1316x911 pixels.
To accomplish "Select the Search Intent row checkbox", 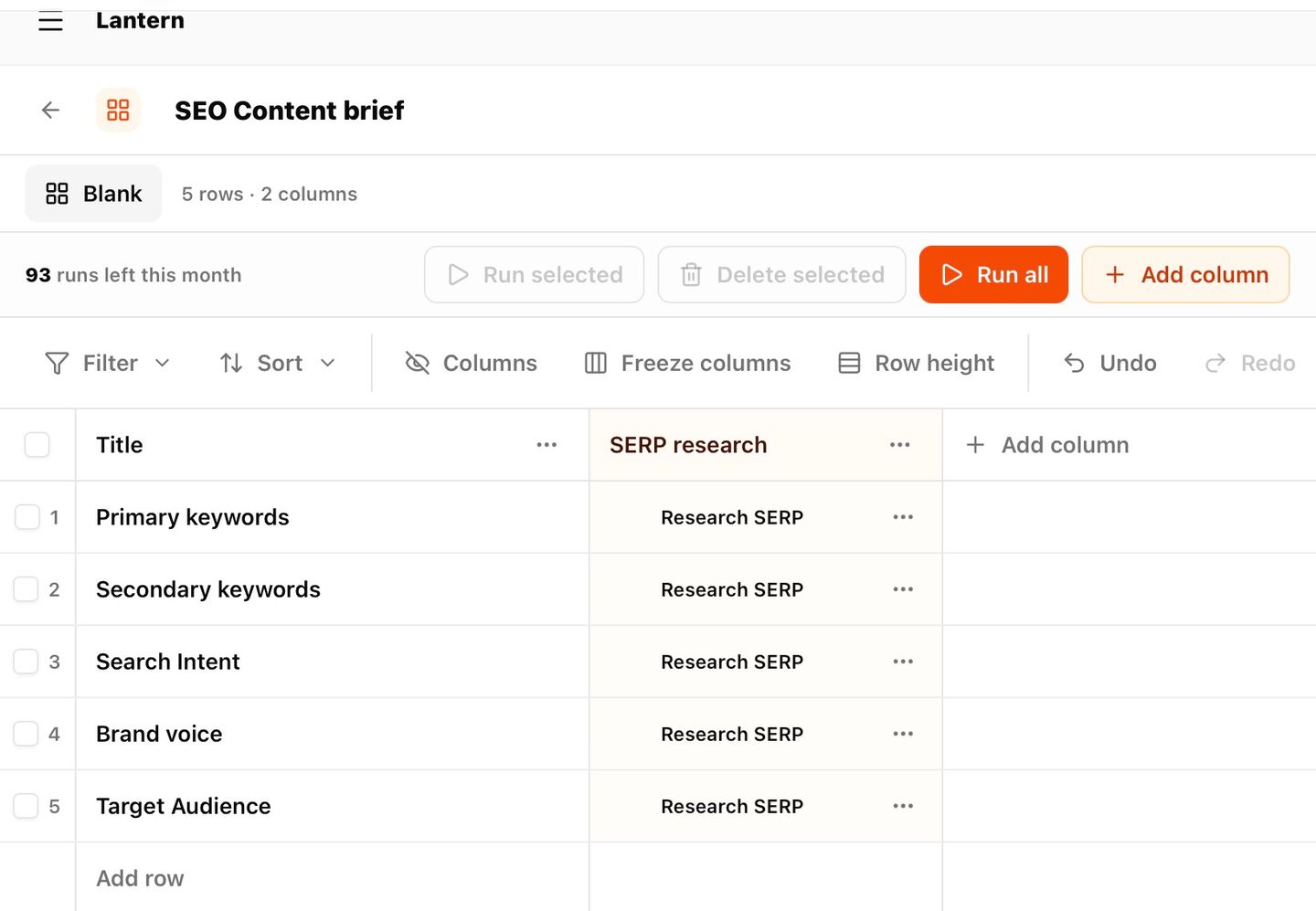I will 26,662.
